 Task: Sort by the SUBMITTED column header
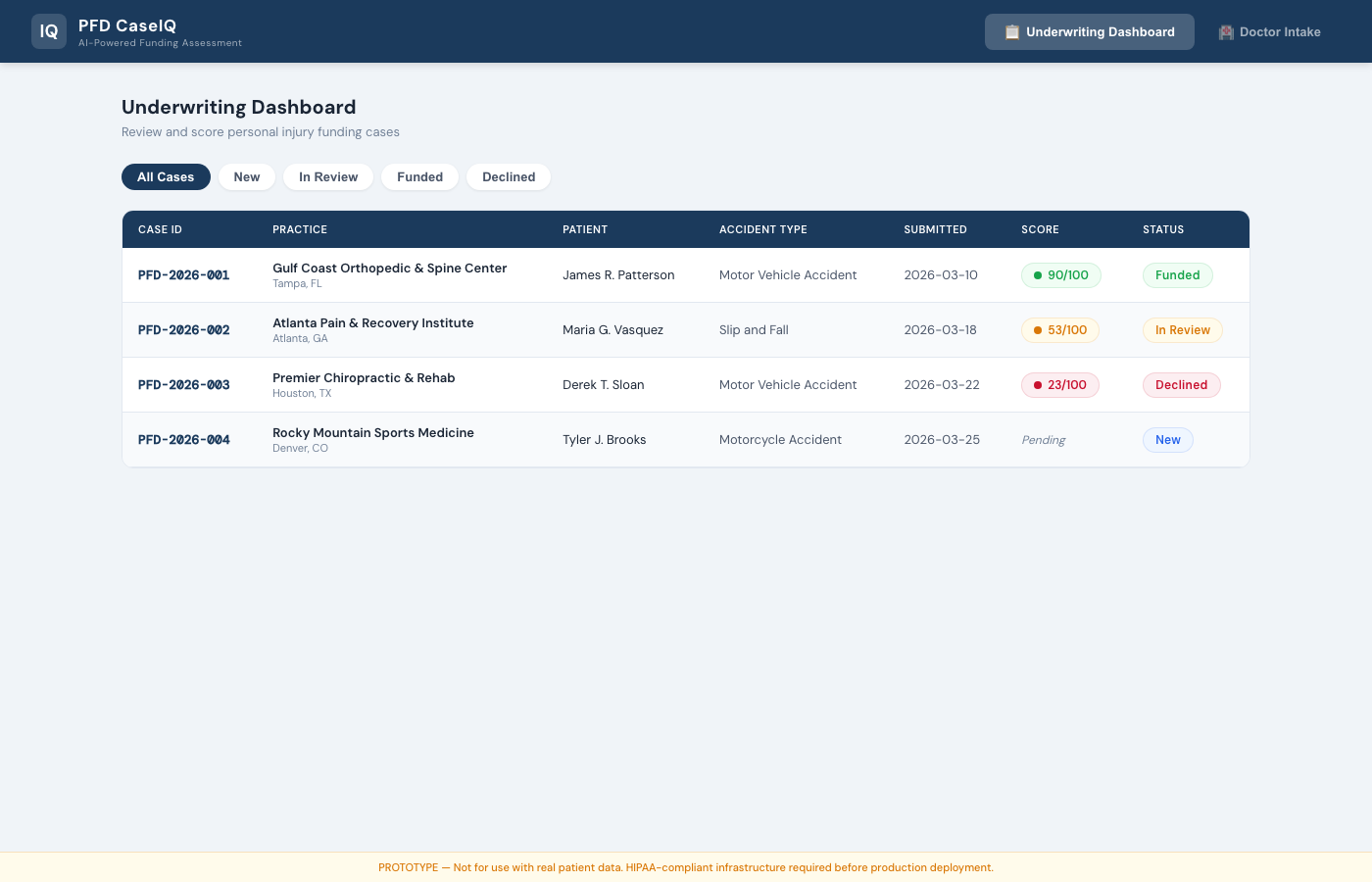pyautogui.click(x=935, y=229)
